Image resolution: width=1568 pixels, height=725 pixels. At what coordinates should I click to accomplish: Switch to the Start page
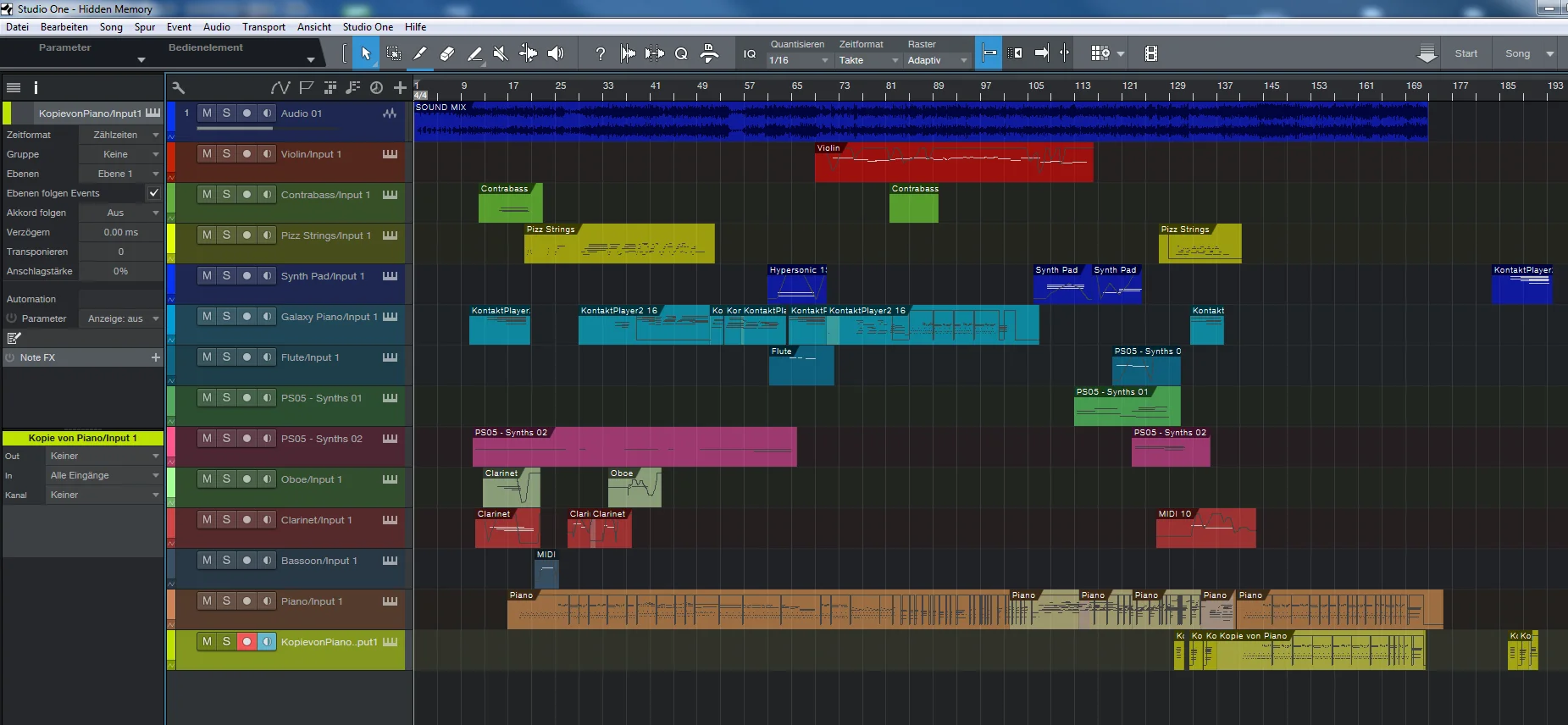[x=1465, y=53]
